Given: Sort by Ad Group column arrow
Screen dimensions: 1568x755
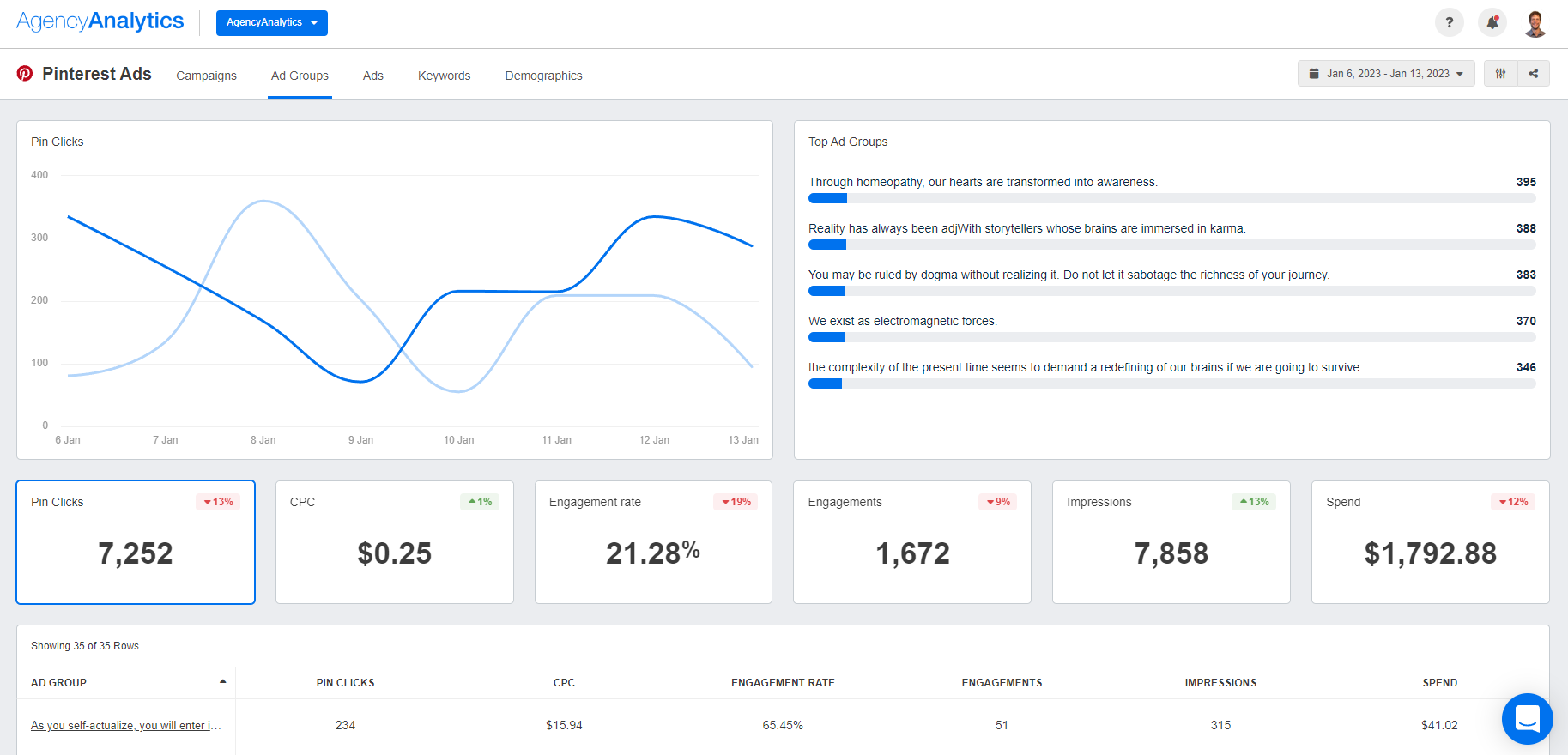Looking at the screenshot, I should (x=222, y=682).
